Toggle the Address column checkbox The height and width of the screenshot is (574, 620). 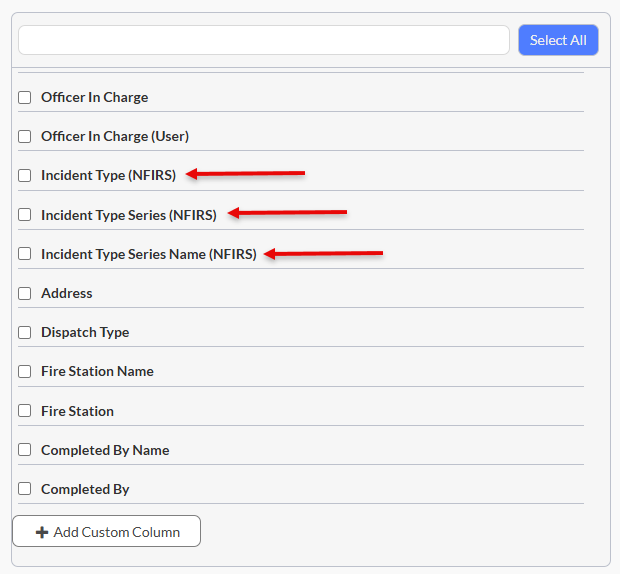pyautogui.click(x=25, y=293)
